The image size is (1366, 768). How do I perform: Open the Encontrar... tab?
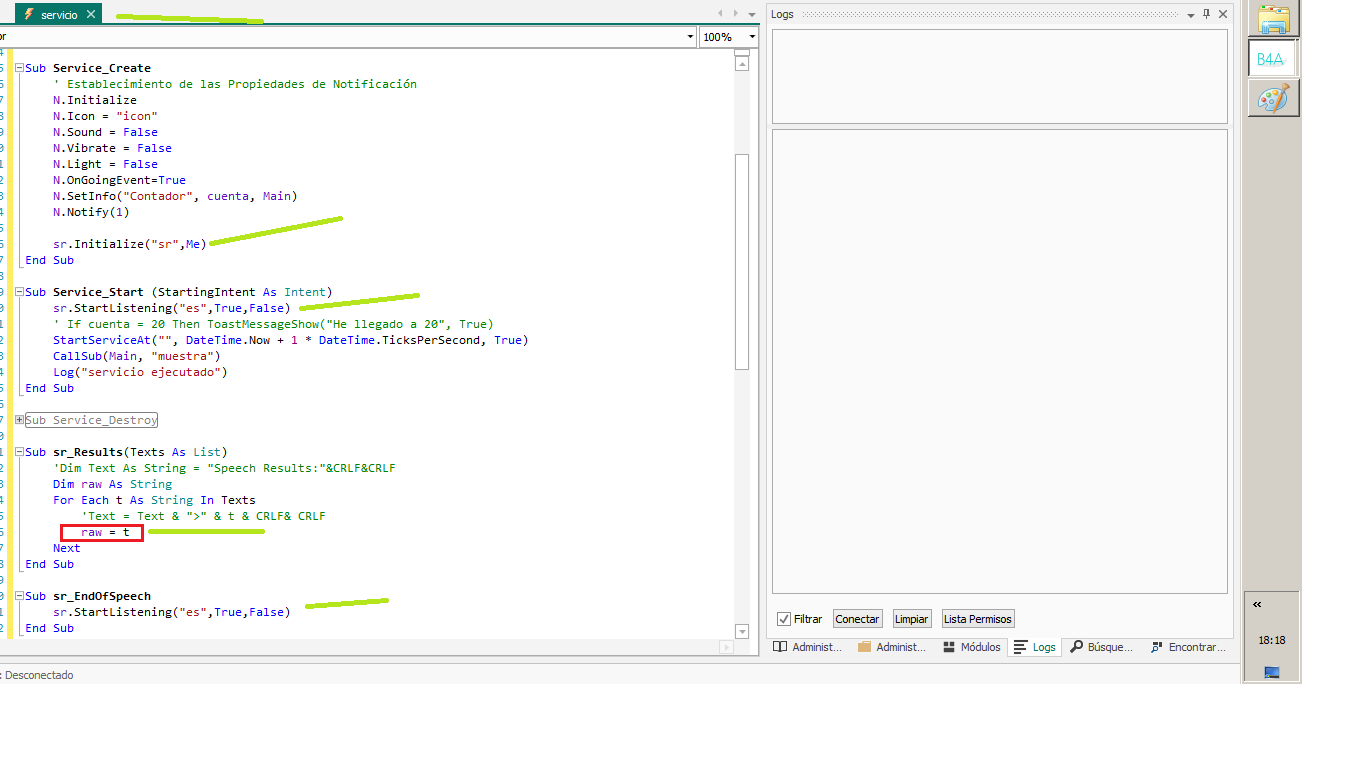point(1188,647)
